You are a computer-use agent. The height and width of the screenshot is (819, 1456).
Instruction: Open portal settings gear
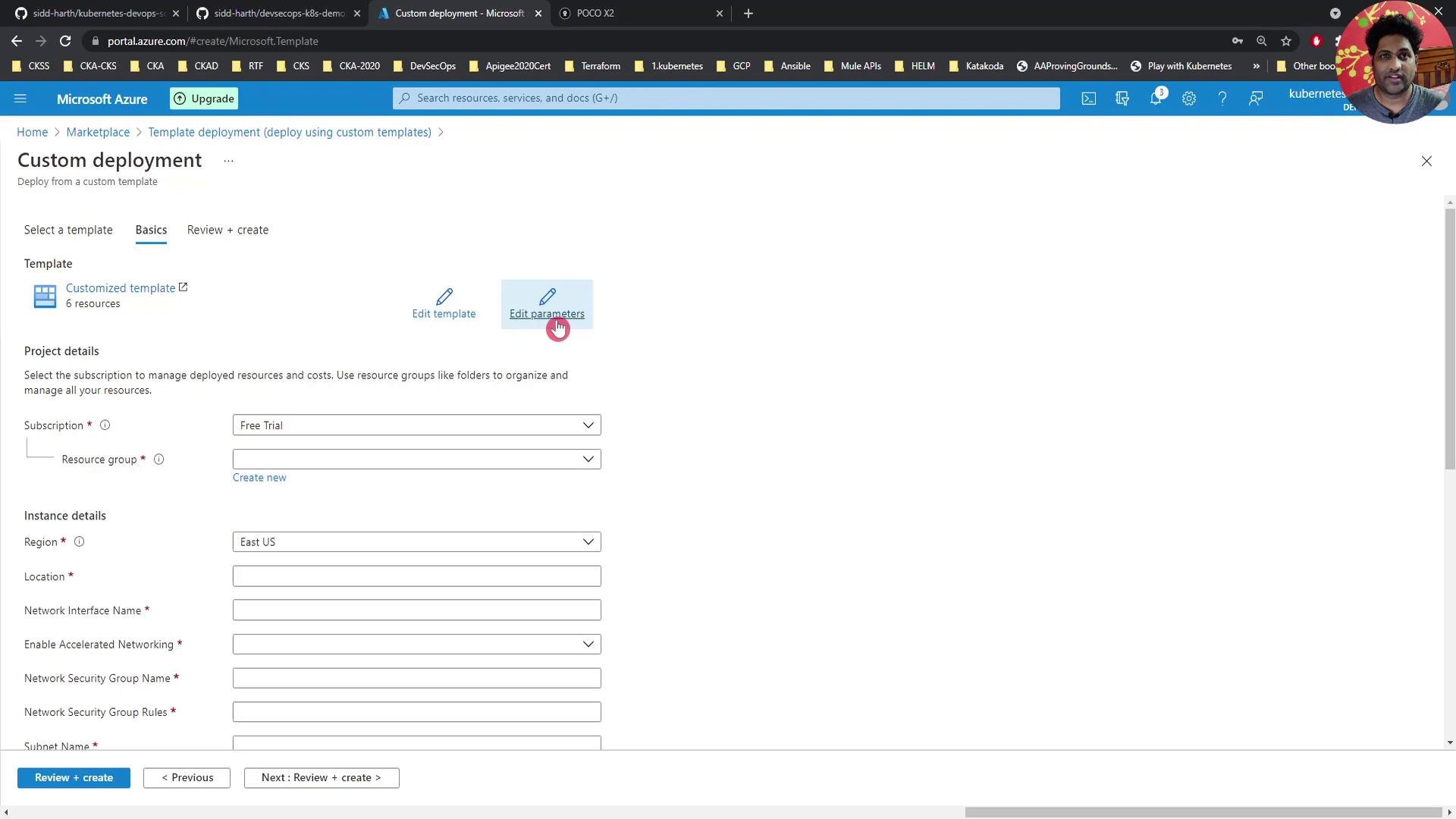click(x=1188, y=99)
